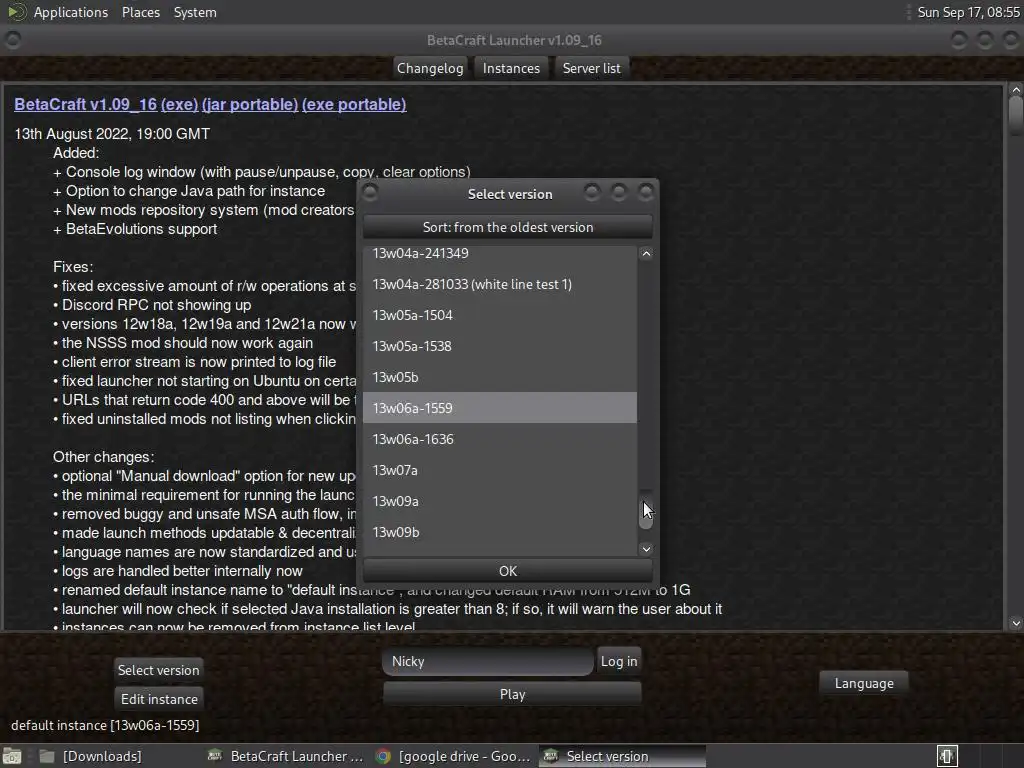
Task: Switch to BetaCraft Launcher taskbar entry
Action: click(x=285, y=756)
